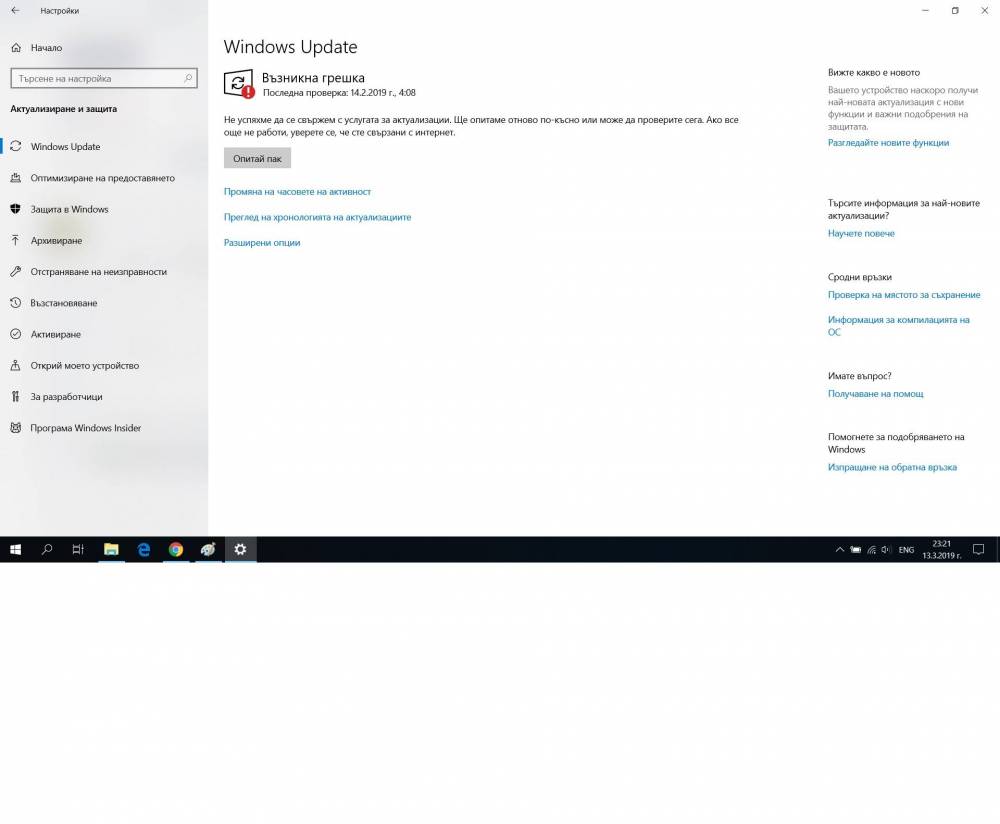
Task: Open File Explorer from taskbar
Action: [111, 549]
